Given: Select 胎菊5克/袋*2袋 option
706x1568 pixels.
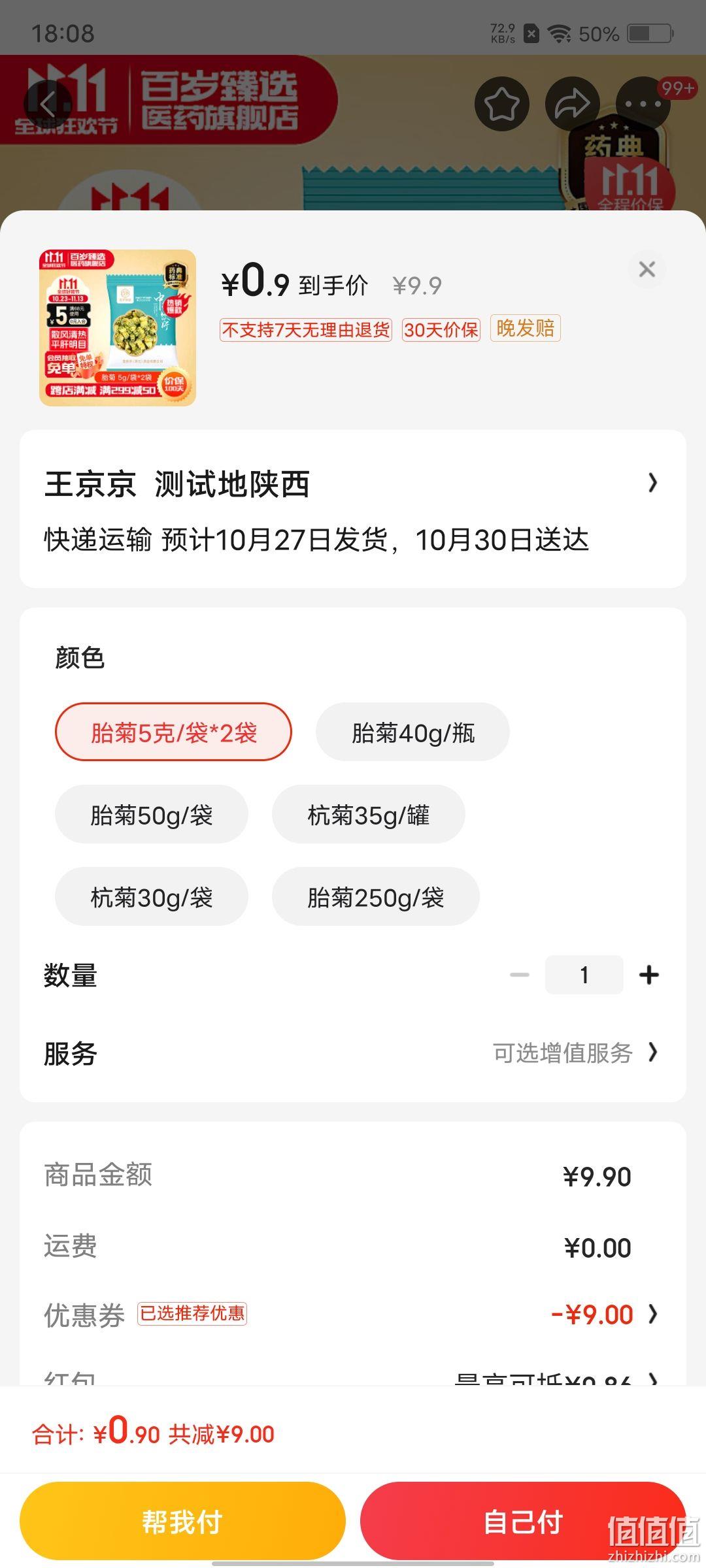Looking at the screenshot, I should pyautogui.click(x=173, y=732).
